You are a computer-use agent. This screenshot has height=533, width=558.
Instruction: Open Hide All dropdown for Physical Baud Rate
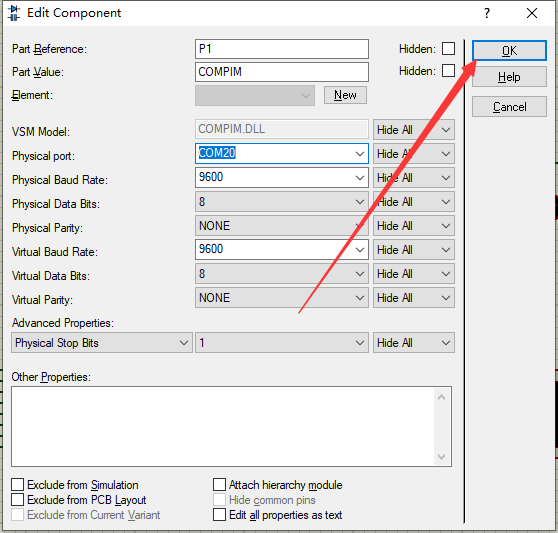[x=414, y=178]
